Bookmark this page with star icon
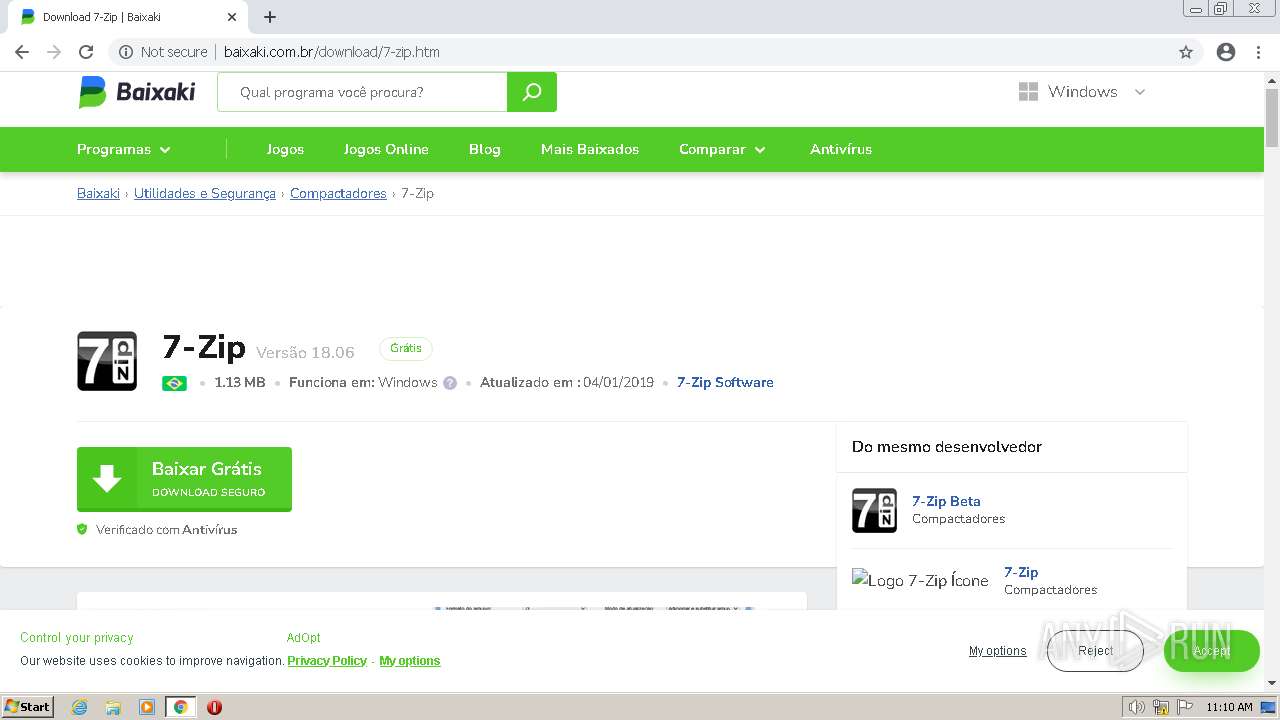This screenshot has width=1280, height=720. 1186,52
